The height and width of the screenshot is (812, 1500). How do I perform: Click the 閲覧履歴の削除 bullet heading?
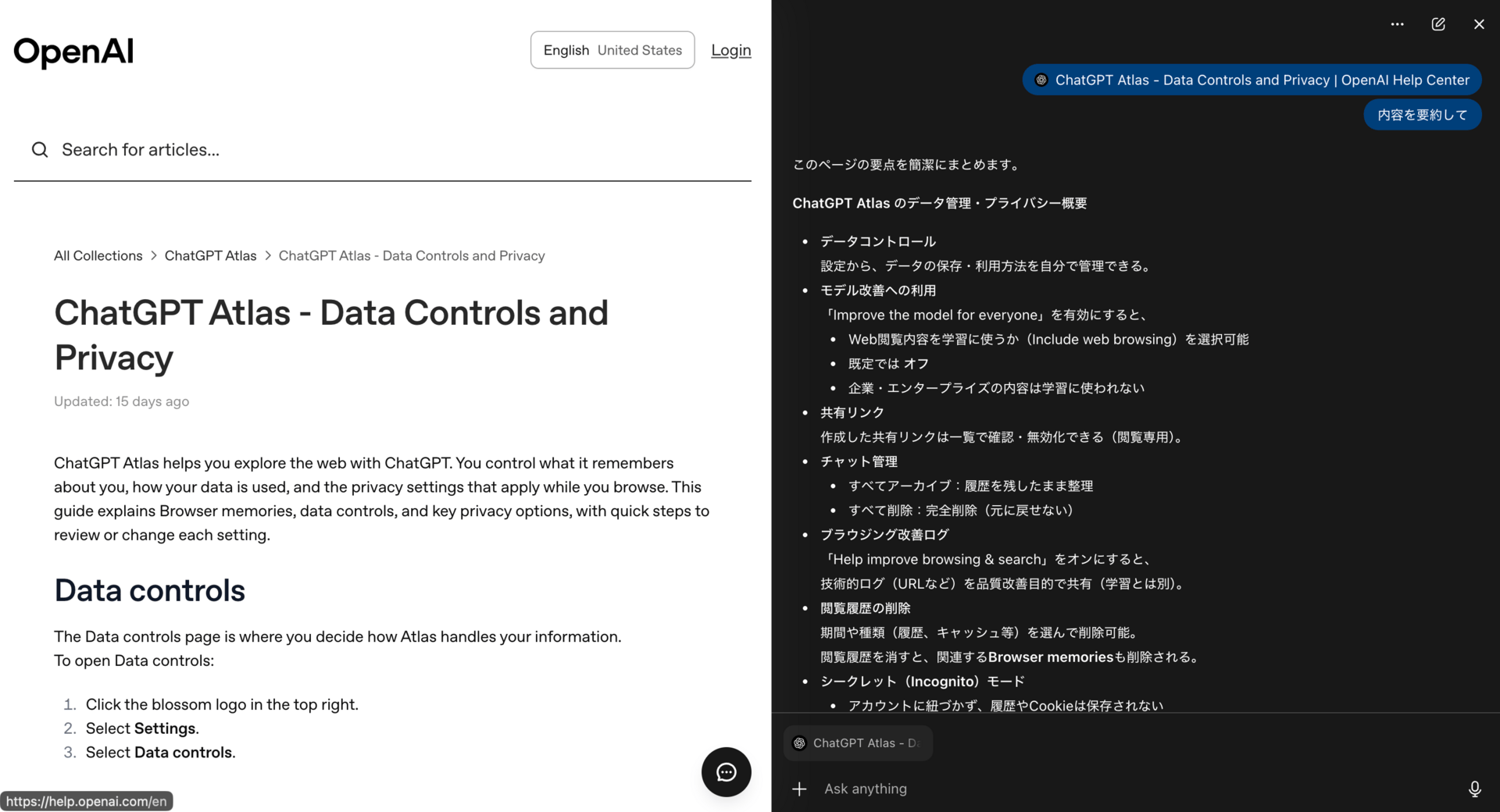coord(866,608)
